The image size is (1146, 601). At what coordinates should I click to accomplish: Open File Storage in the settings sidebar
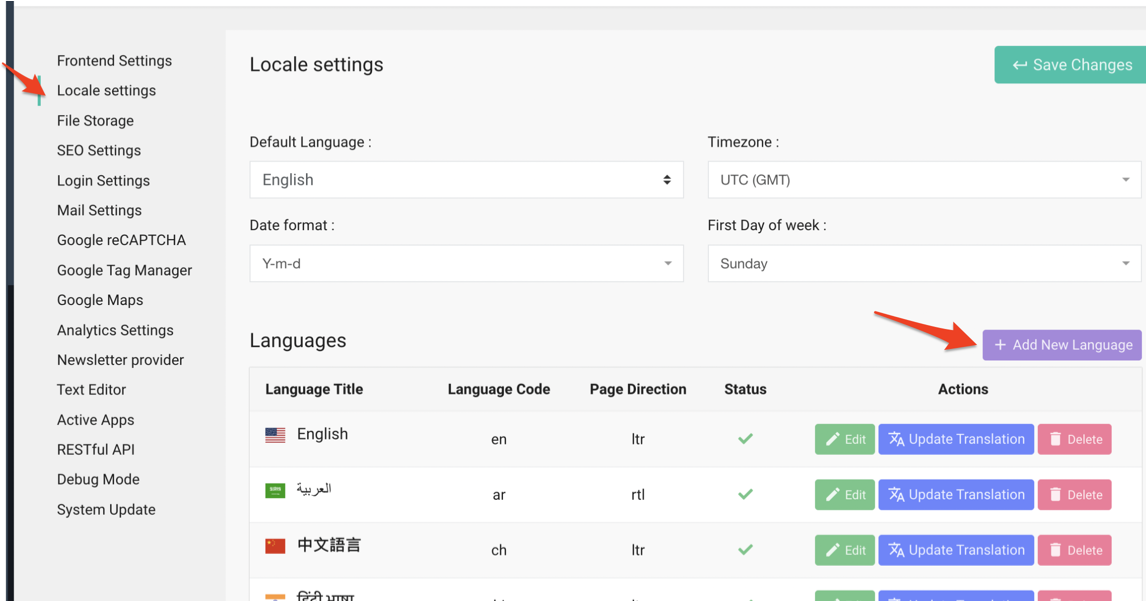tap(95, 121)
